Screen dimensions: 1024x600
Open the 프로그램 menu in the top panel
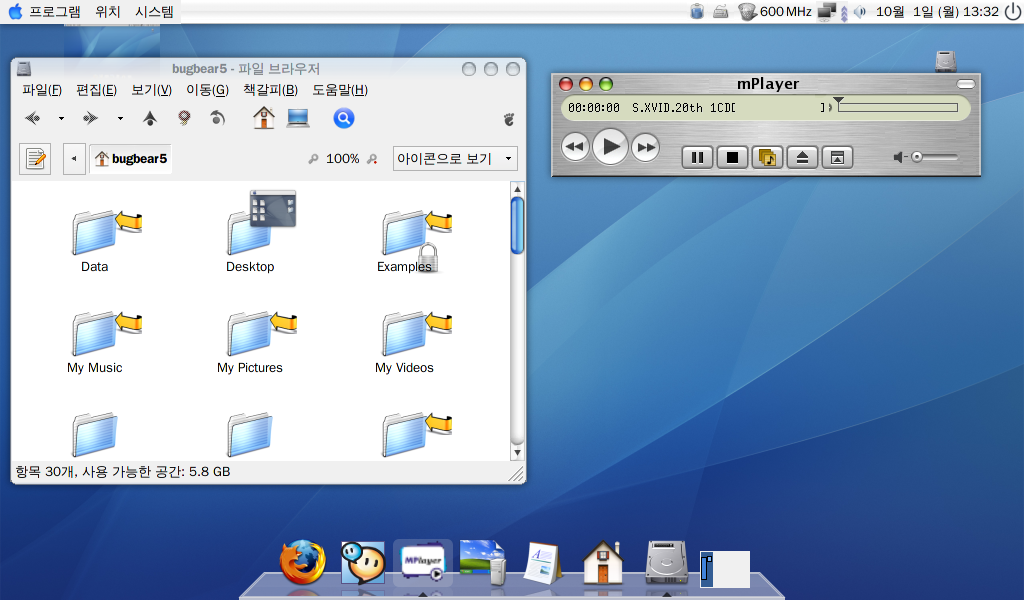(55, 12)
